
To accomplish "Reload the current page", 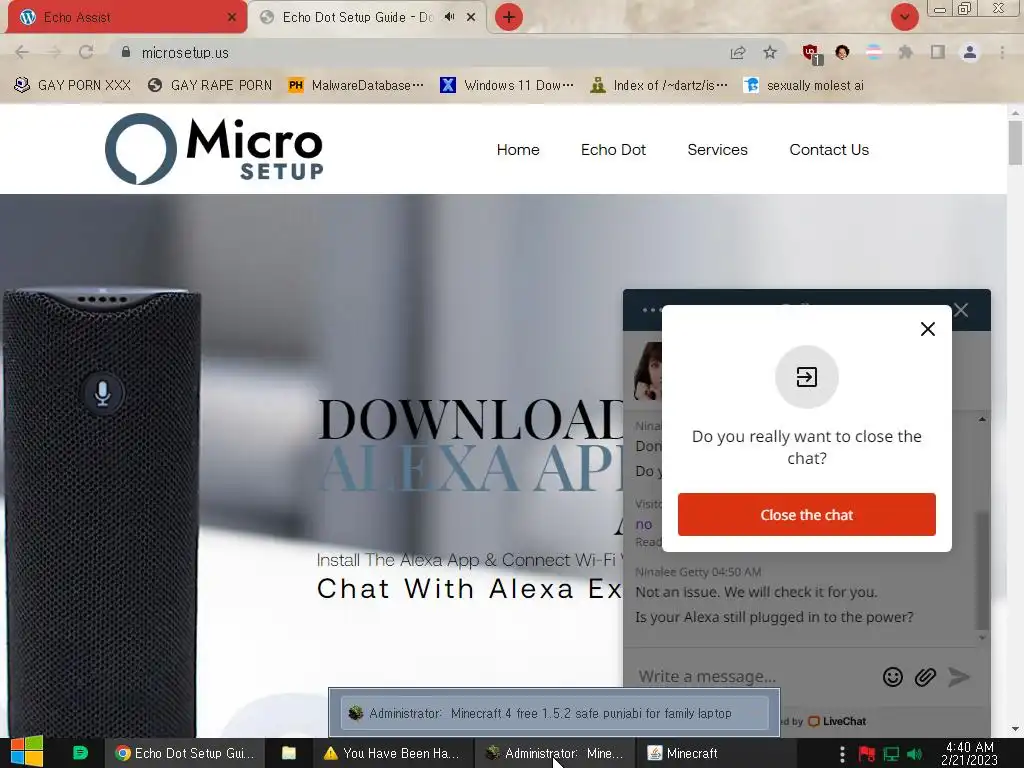I will pyautogui.click(x=86, y=52).
